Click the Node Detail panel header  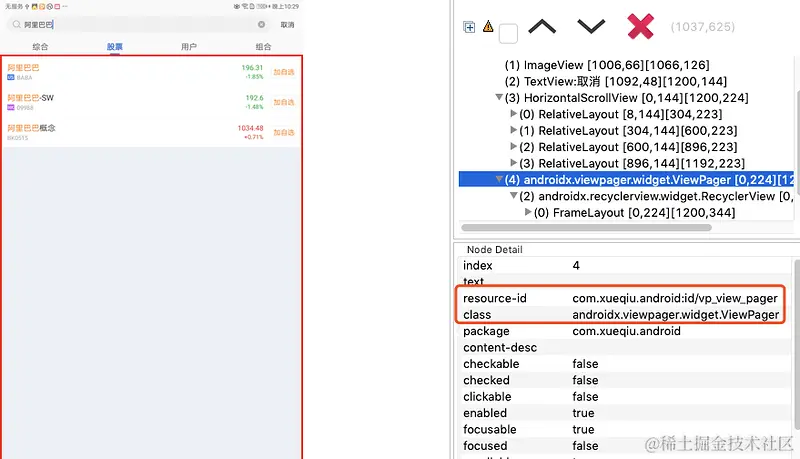pyautogui.click(x=494, y=249)
